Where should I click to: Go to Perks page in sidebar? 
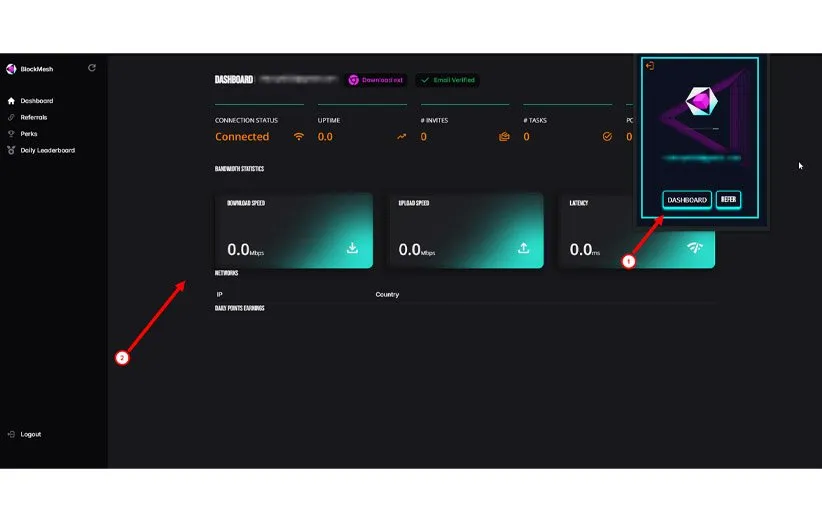[28, 134]
